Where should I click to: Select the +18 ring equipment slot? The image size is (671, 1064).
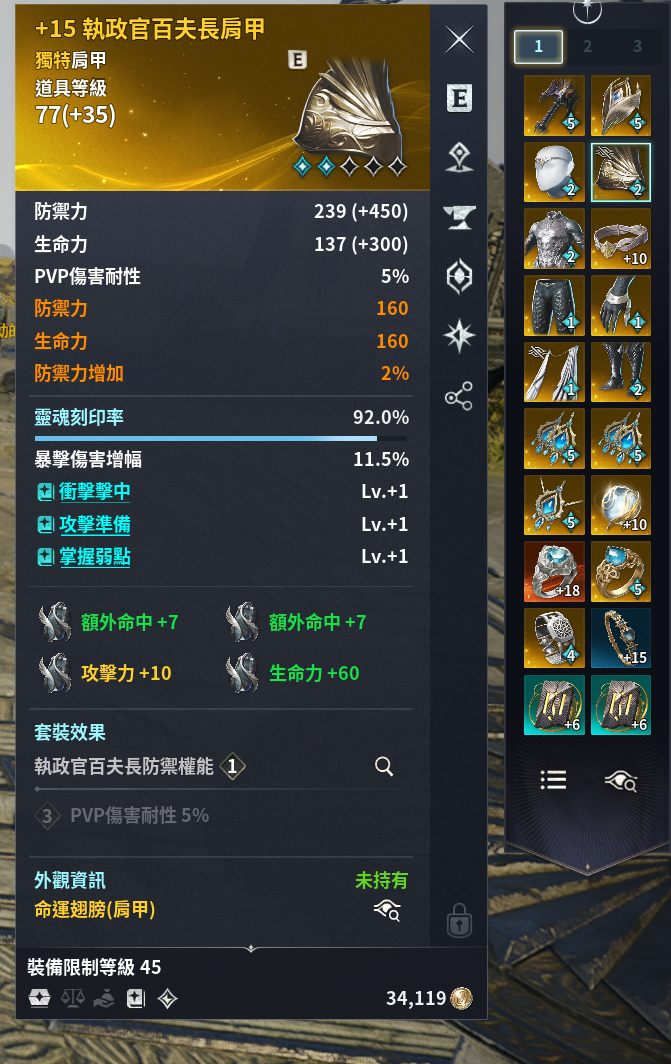pyautogui.click(x=554, y=571)
